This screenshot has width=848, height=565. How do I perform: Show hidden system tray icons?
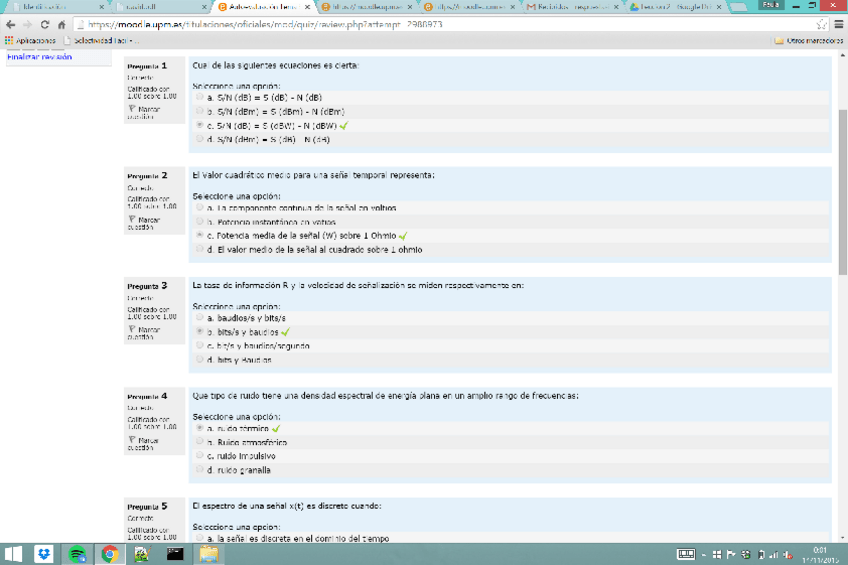point(704,555)
